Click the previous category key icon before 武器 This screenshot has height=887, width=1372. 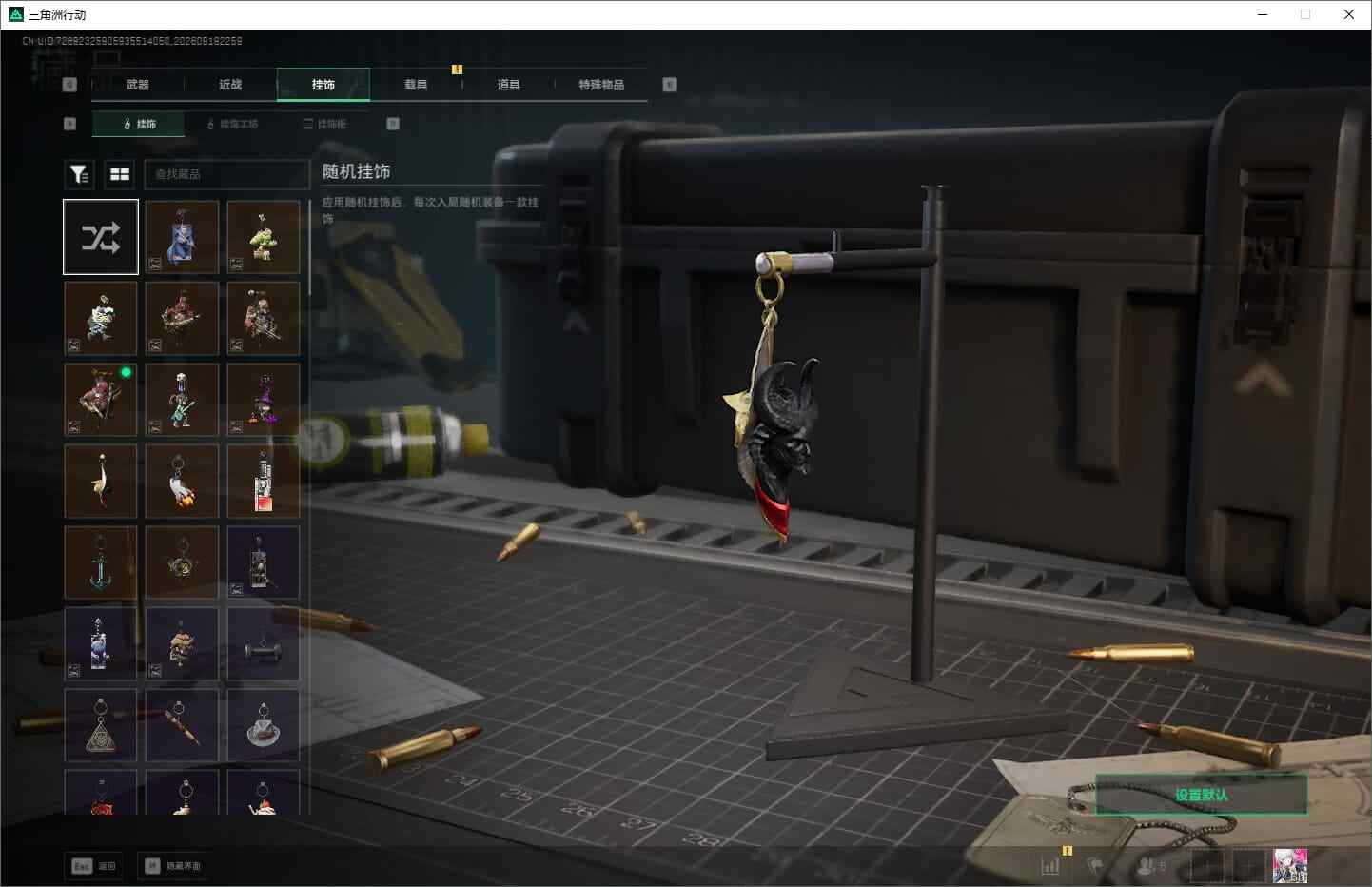pyautogui.click(x=69, y=85)
